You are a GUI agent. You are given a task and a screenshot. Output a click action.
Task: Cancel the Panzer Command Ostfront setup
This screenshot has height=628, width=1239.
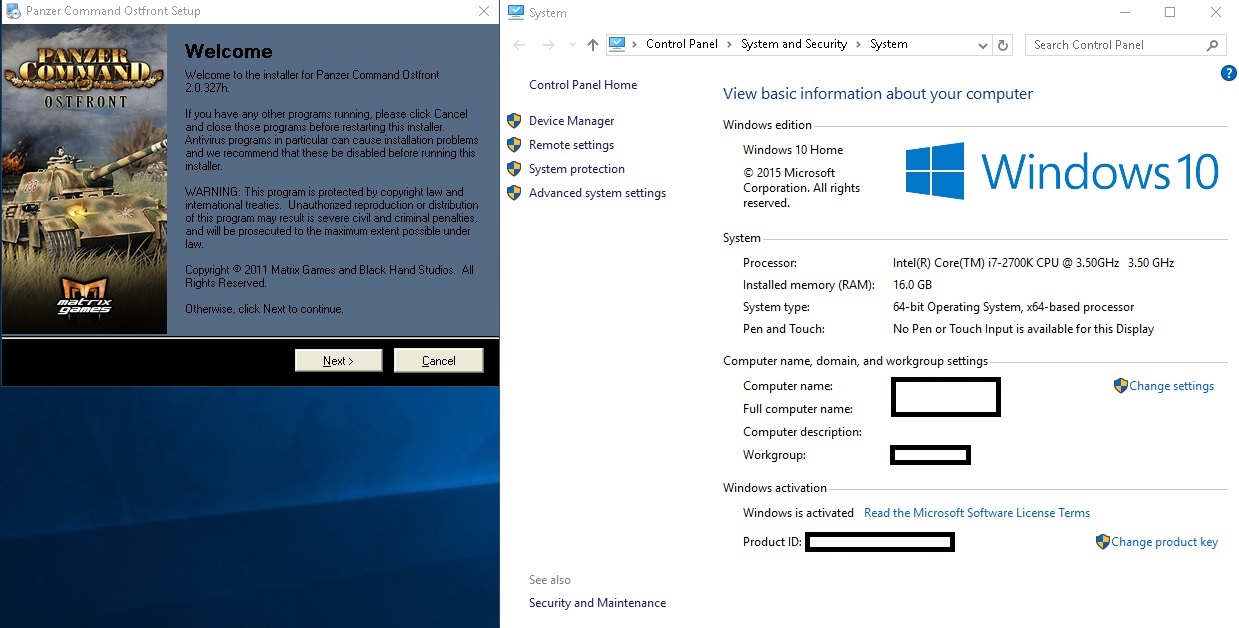438,361
